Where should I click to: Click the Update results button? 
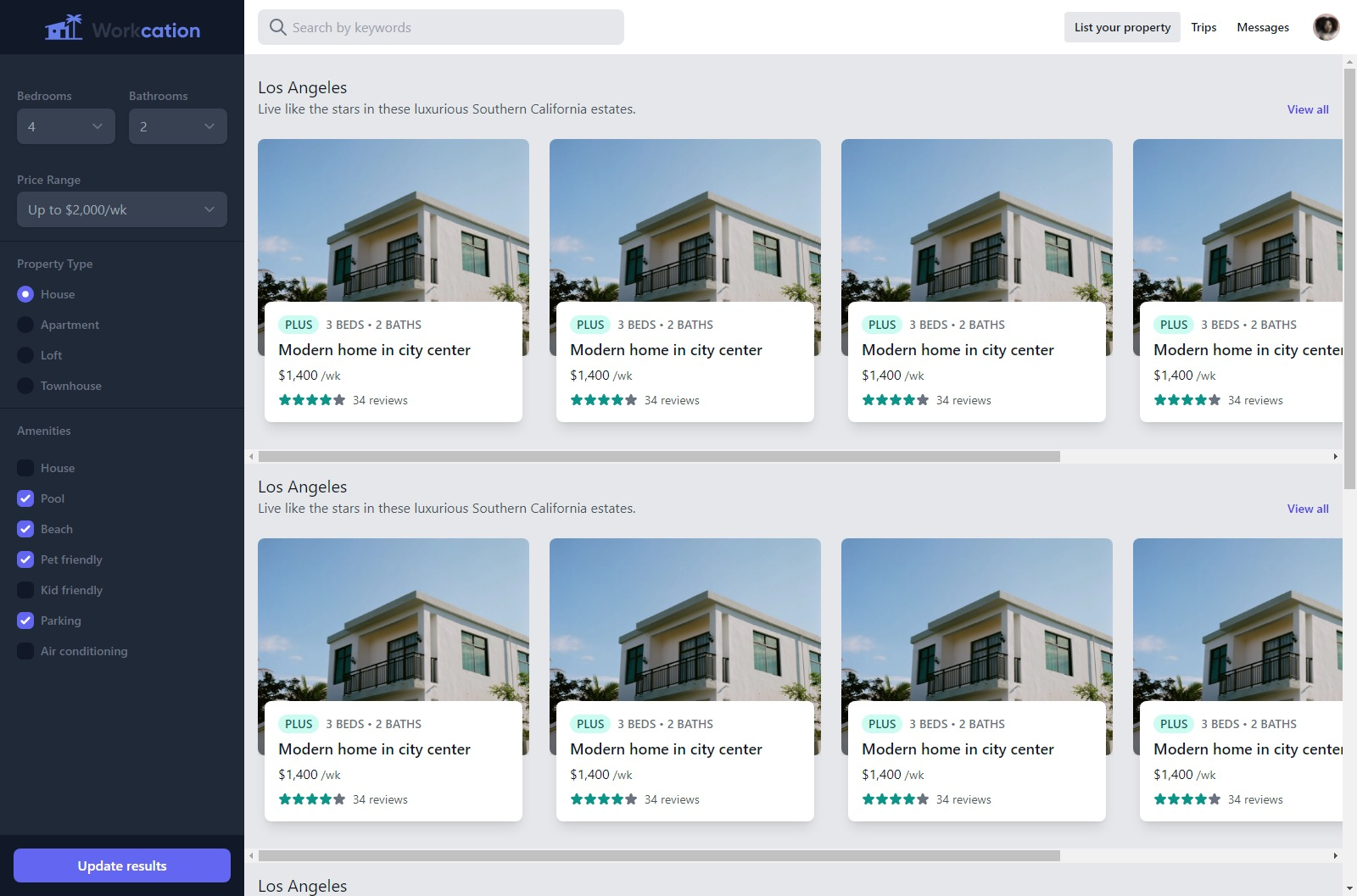(x=122, y=865)
